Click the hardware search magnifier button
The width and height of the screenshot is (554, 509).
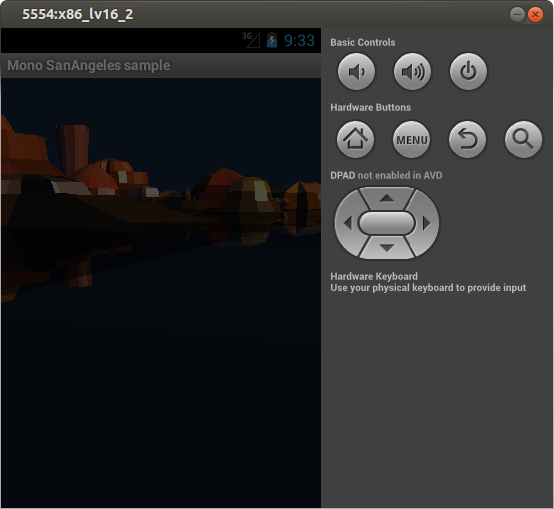point(523,139)
